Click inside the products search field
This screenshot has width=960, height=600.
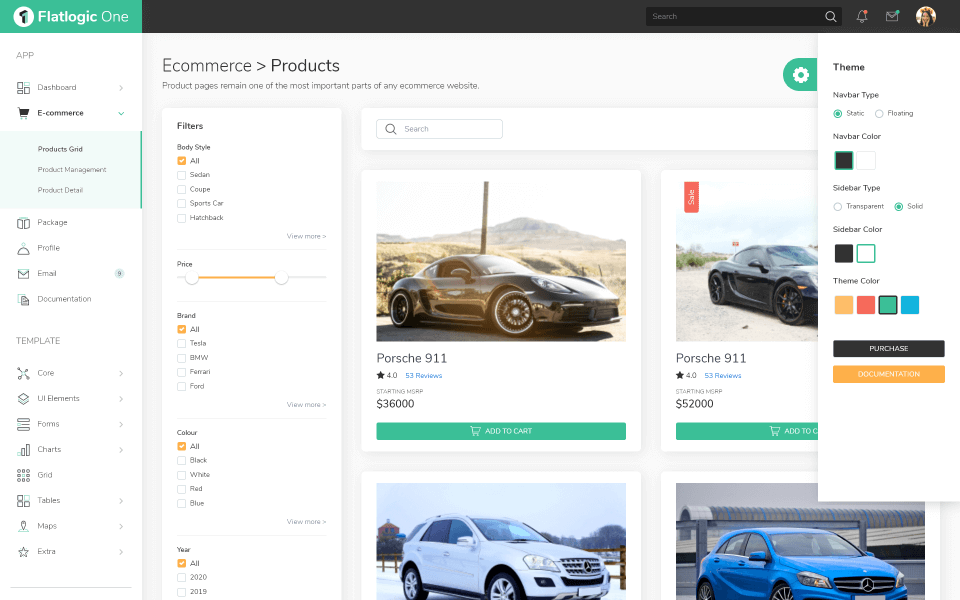445,128
